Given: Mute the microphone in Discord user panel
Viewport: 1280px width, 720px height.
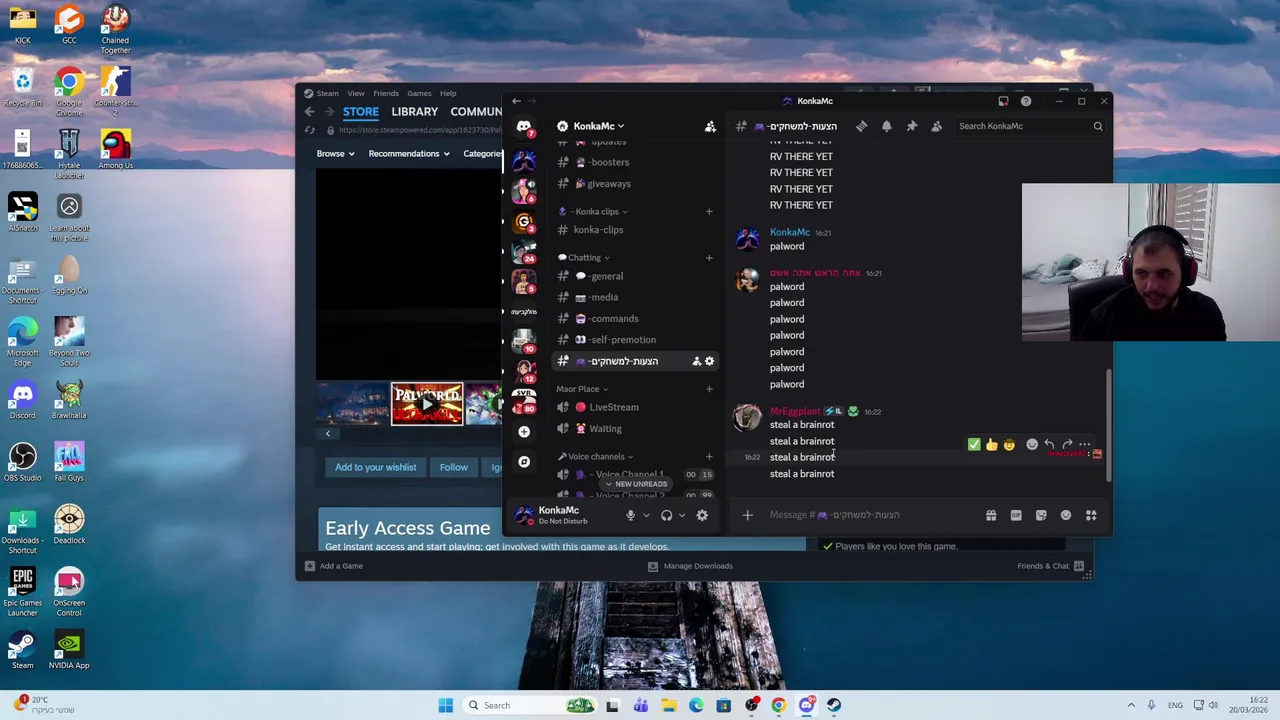Looking at the screenshot, I should (630, 515).
